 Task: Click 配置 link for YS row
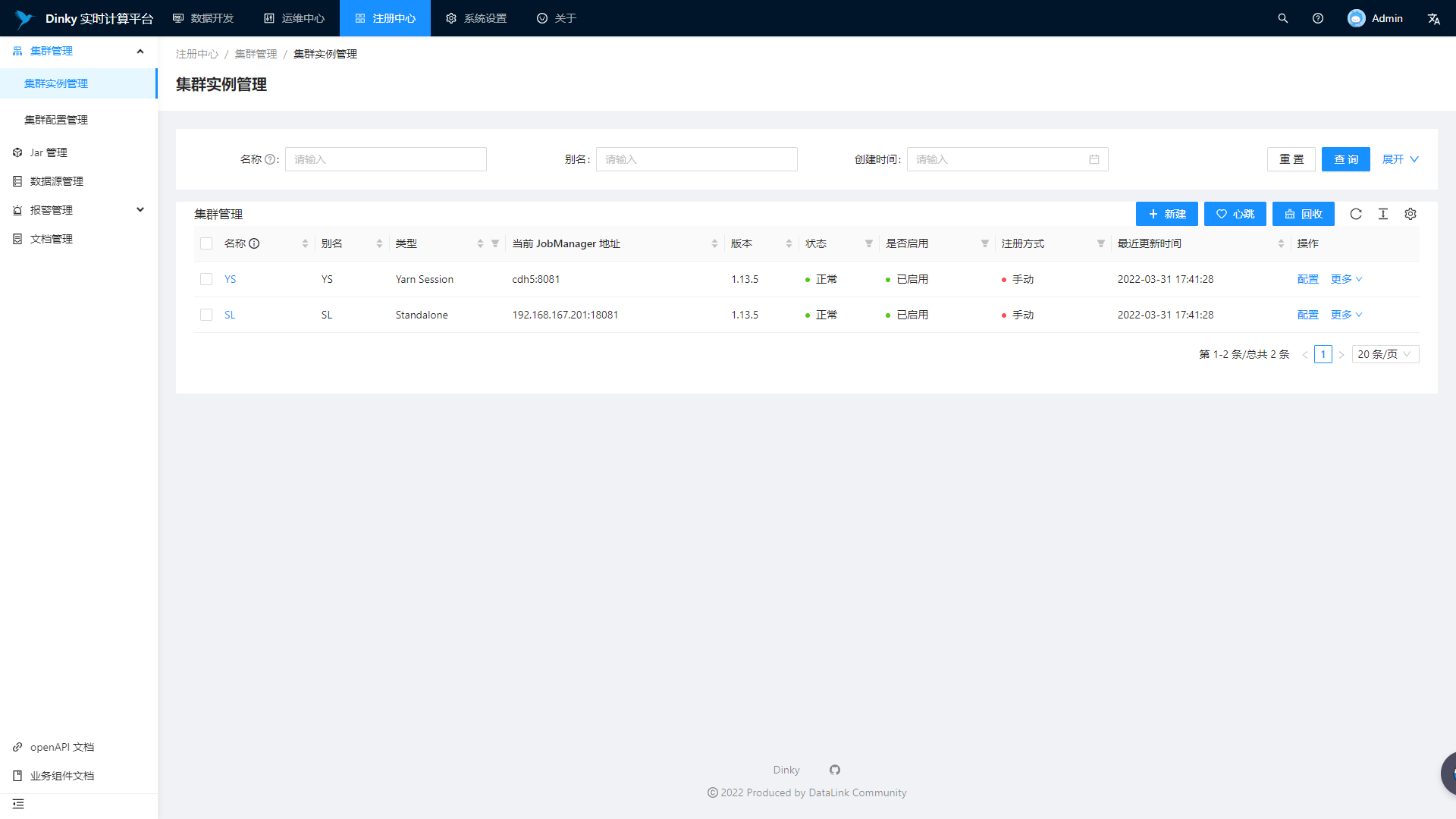point(1308,279)
